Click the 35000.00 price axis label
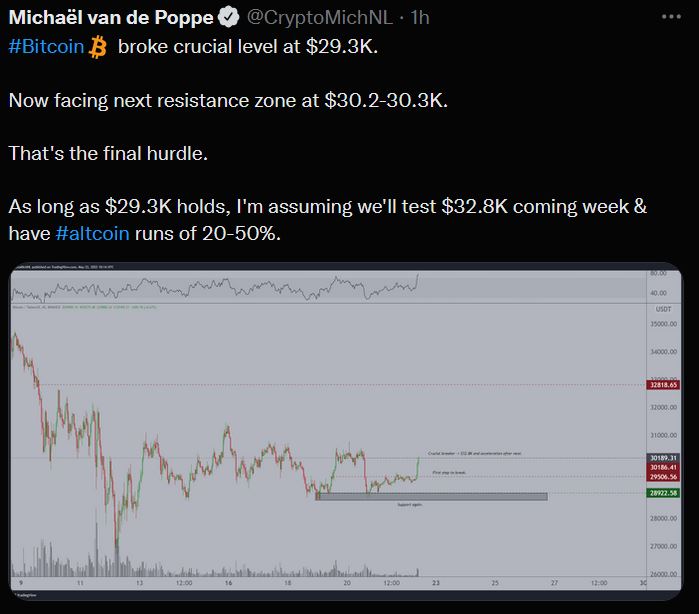The width and height of the screenshot is (699, 614). [x=659, y=324]
